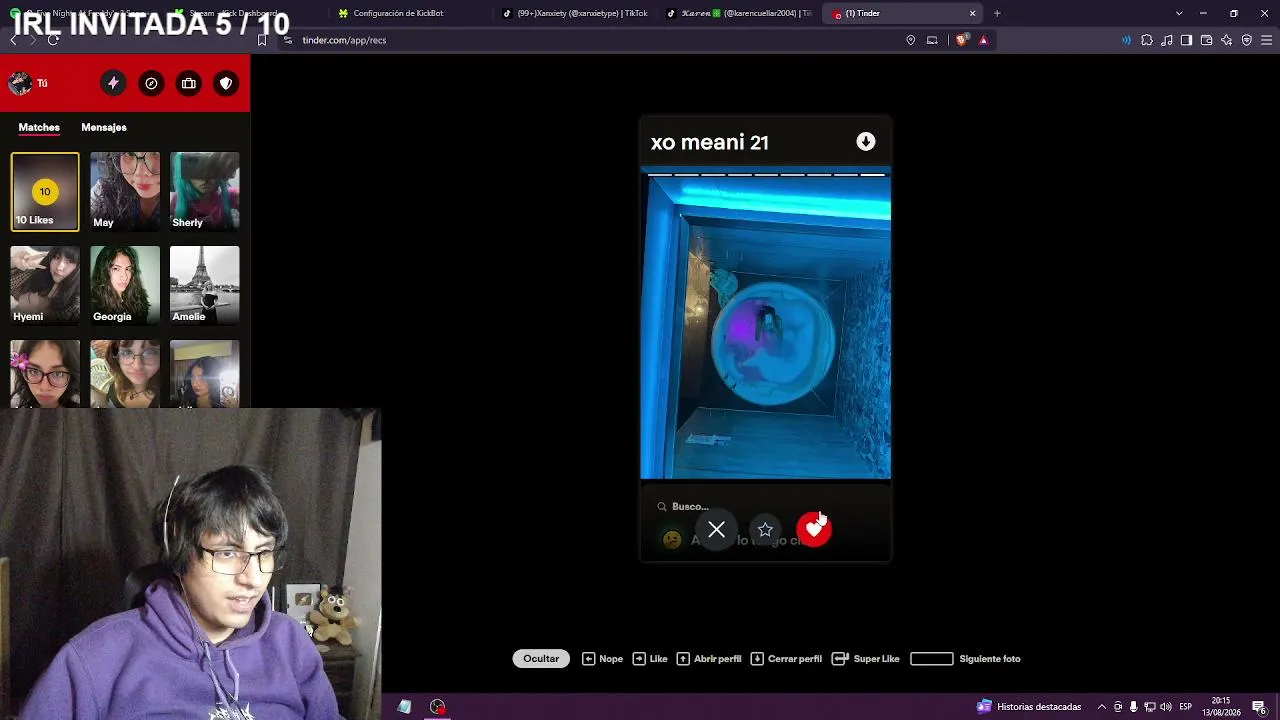Open match Hyemi
Screen dimensions: 1280x720
(45, 285)
